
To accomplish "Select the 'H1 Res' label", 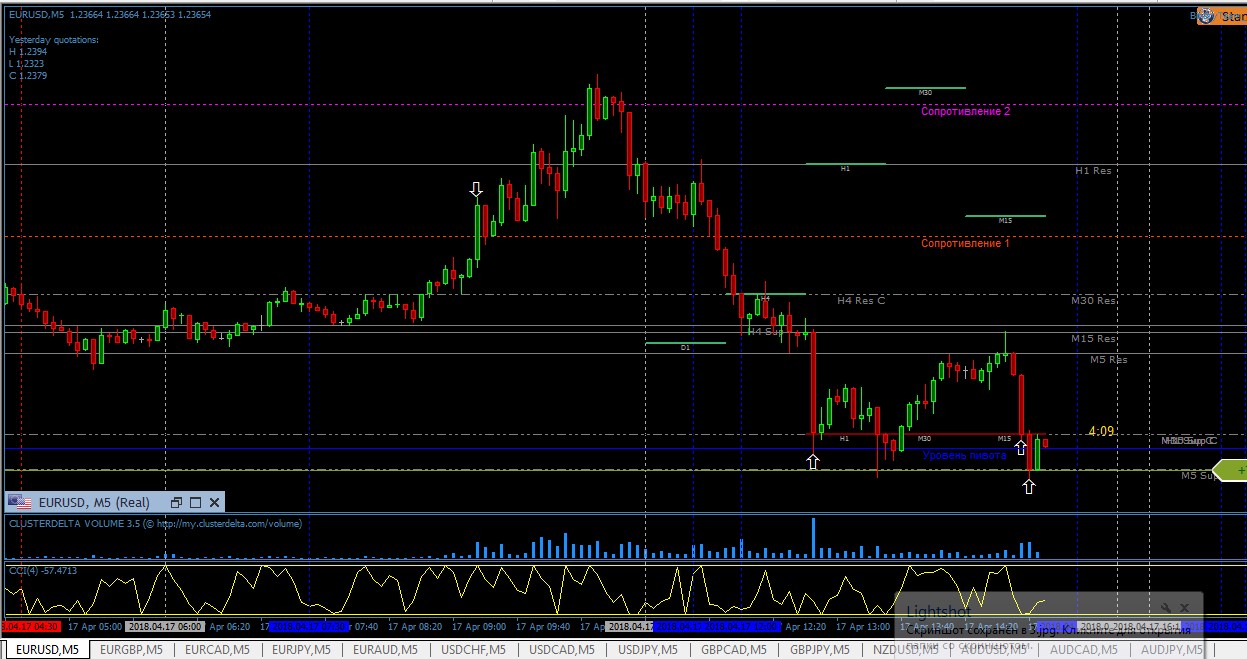I will [1093, 171].
